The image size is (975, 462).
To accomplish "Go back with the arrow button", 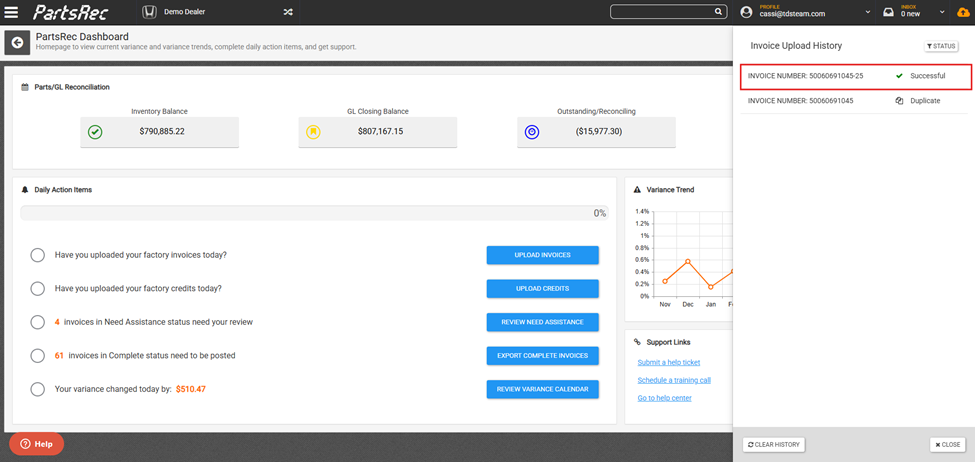I will tap(17, 42).
